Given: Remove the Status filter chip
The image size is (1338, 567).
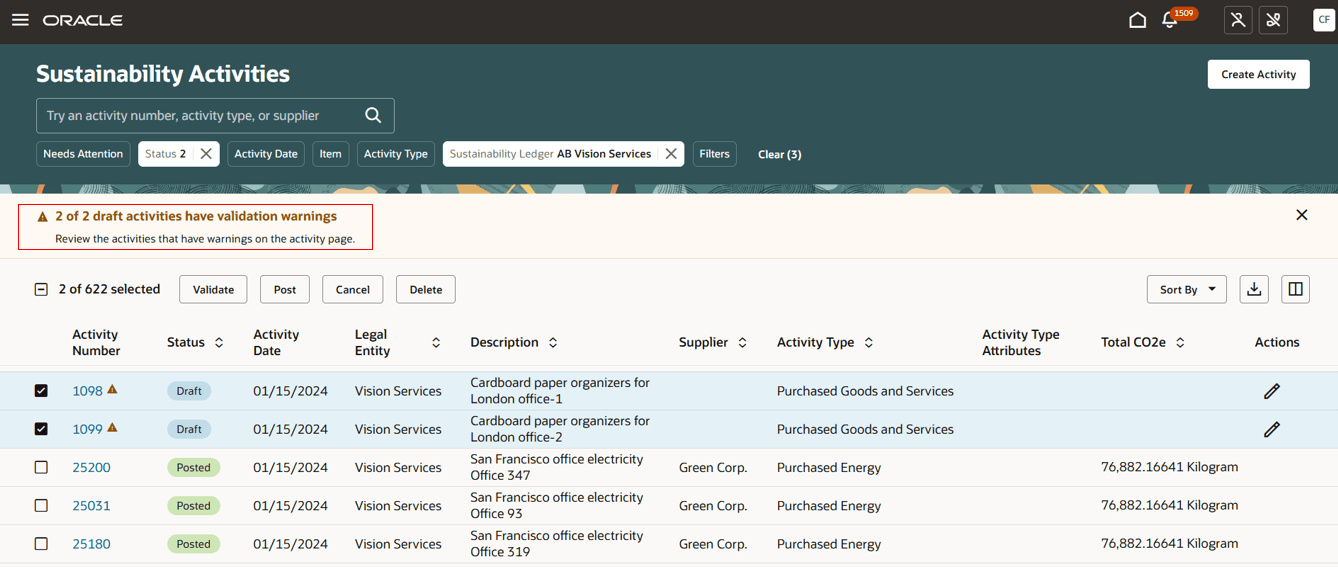Looking at the screenshot, I should tap(206, 154).
